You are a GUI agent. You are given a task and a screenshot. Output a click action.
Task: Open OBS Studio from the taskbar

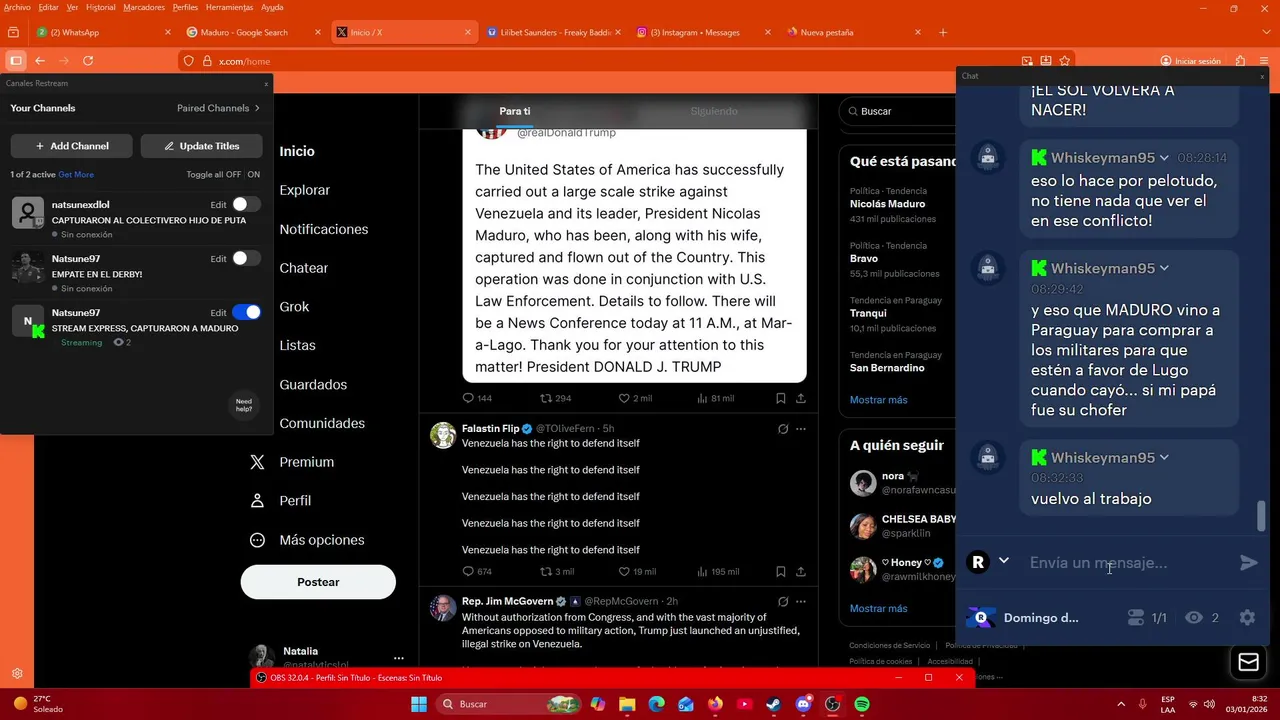tap(832, 704)
